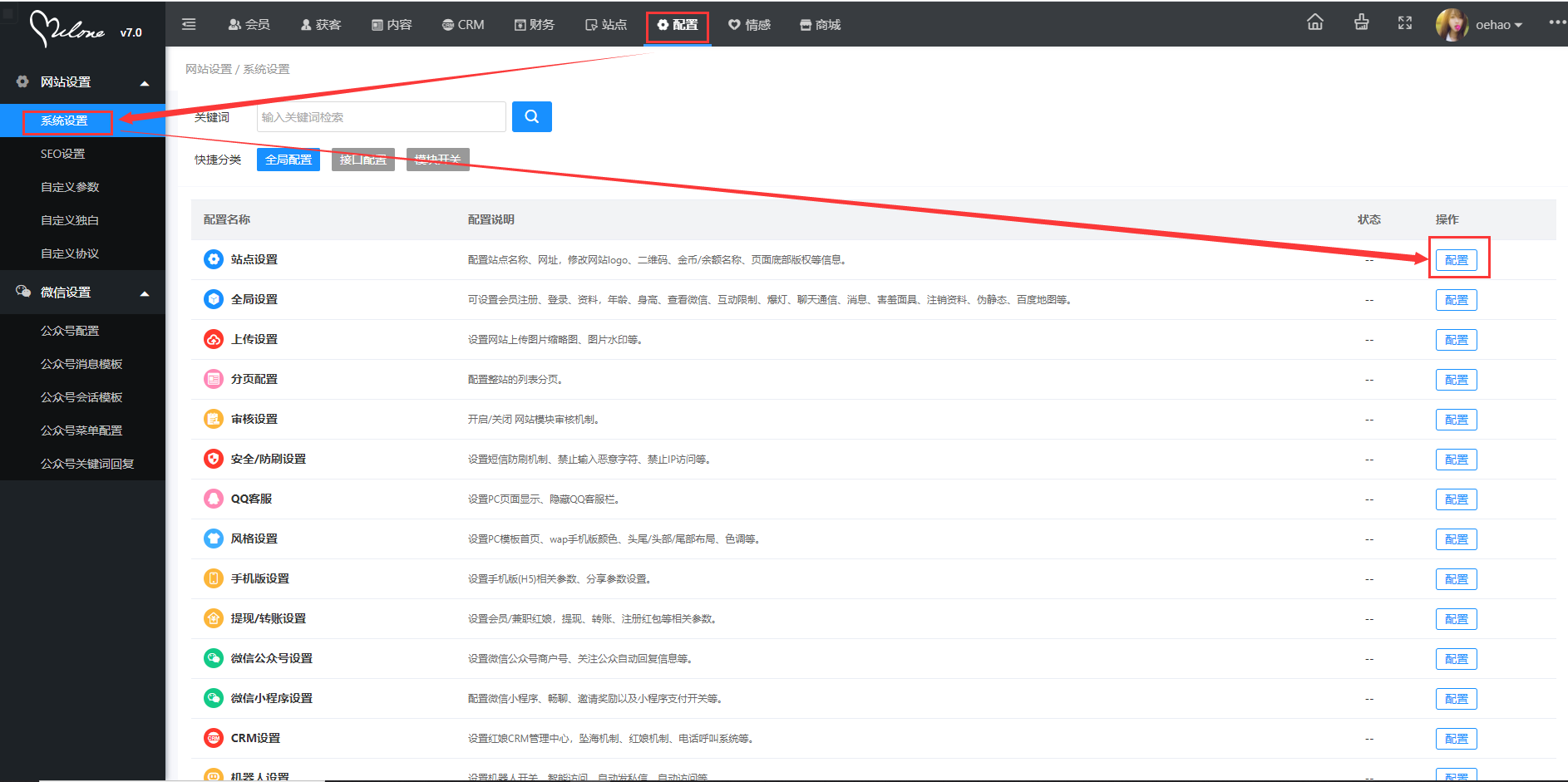Select the 配置 top menu
The height and width of the screenshot is (782, 1568).
pos(678,25)
